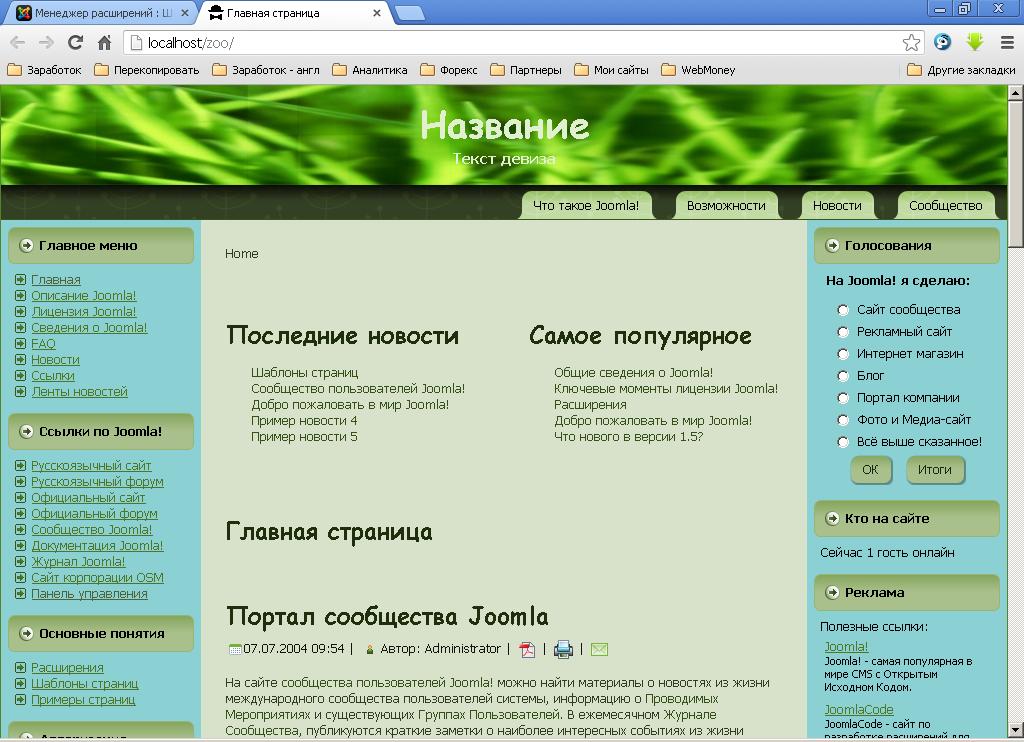Viewport: 1024px width, 742px height.
Task: Click the e-mail envelope icon of the article
Action: click(x=599, y=649)
